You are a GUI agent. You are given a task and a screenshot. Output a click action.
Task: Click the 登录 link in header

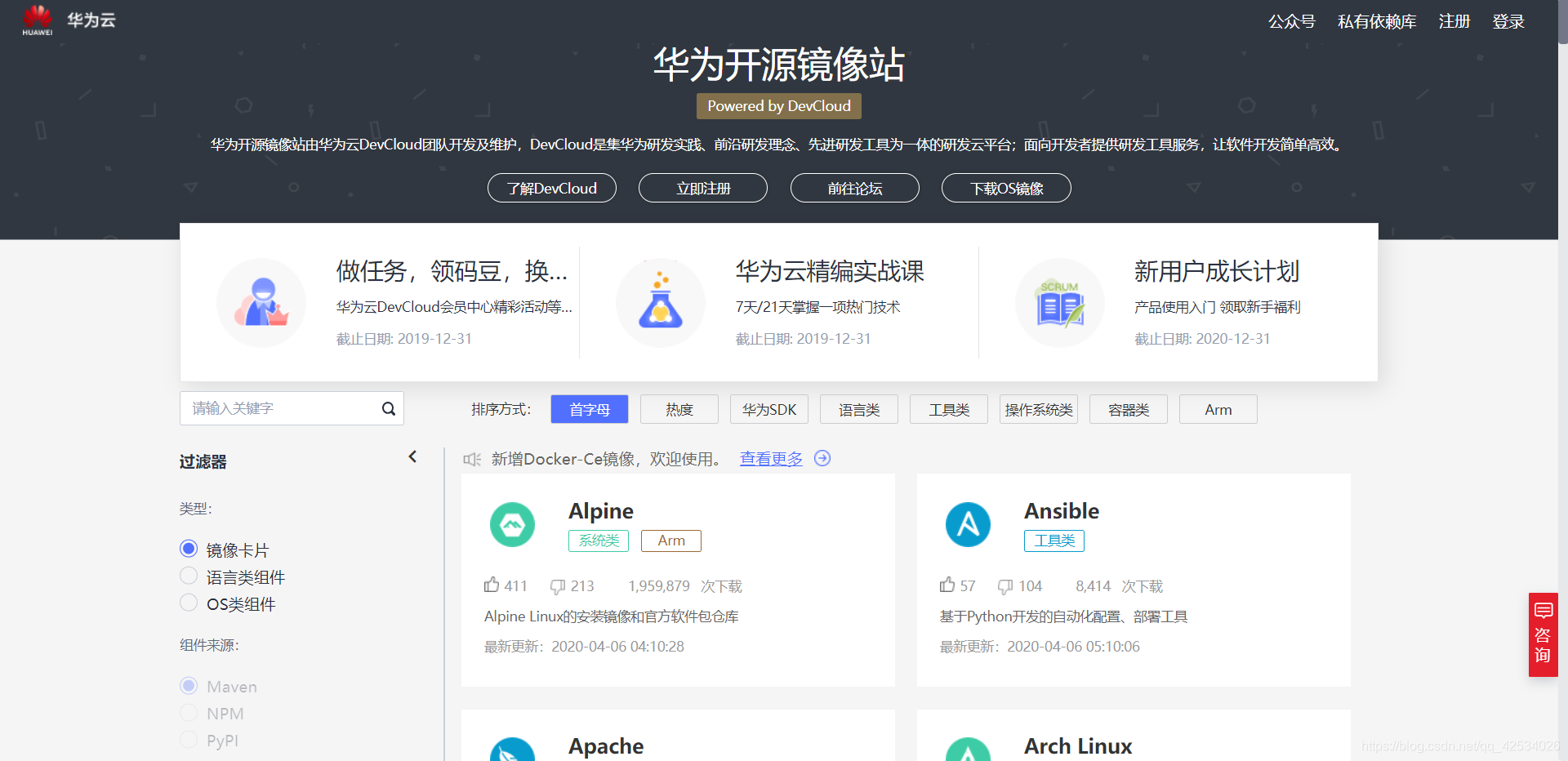click(1508, 22)
